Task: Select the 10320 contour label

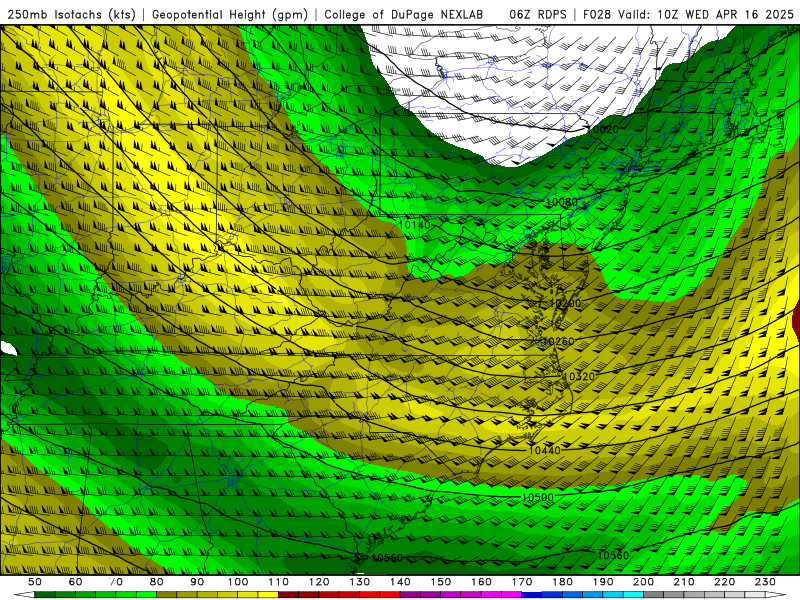Action: point(579,377)
